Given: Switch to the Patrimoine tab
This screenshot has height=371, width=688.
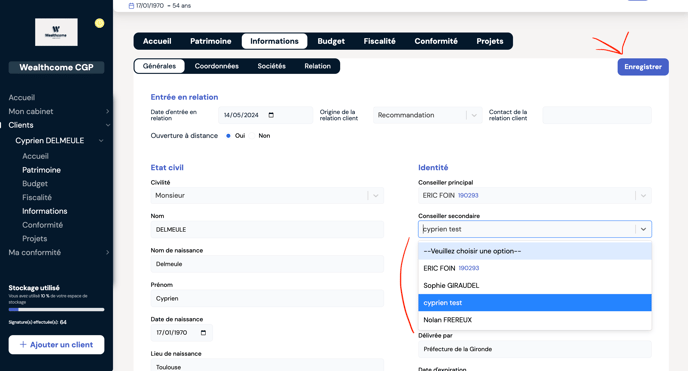Looking at the screenshot, I should (211, 41).
